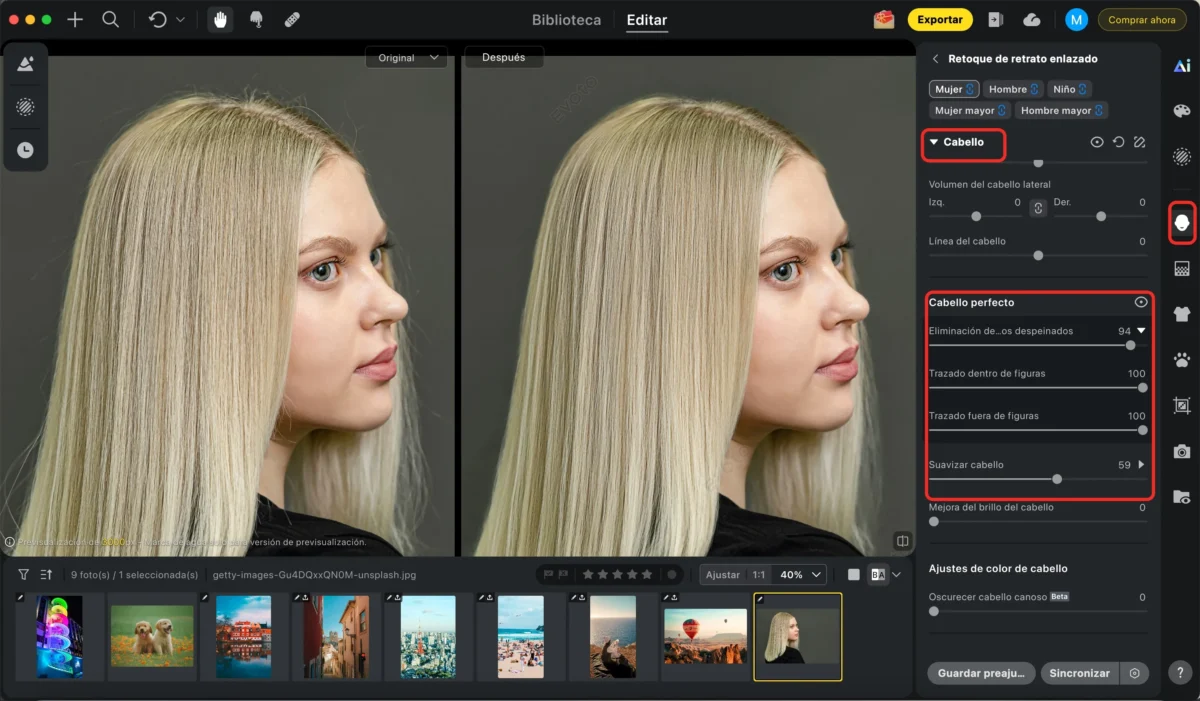Open the undo history dropdown chevron
1200x701 pixels.
[x=180, y=19]
